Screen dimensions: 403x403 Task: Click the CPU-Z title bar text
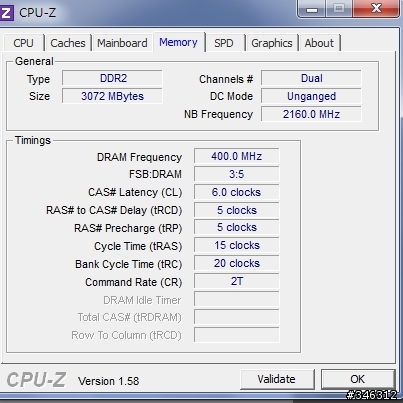37,13
